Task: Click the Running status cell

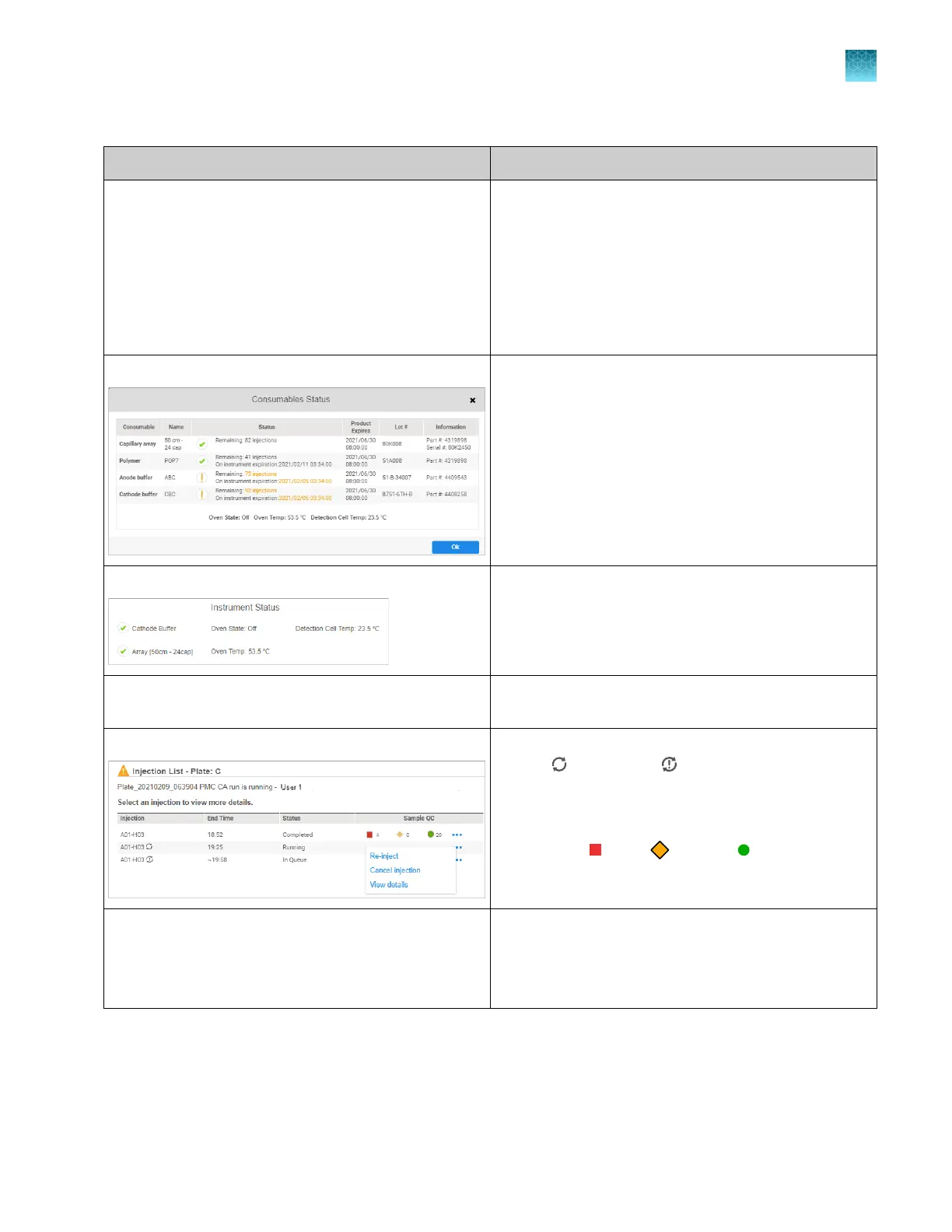Action: tap(294, 847)
